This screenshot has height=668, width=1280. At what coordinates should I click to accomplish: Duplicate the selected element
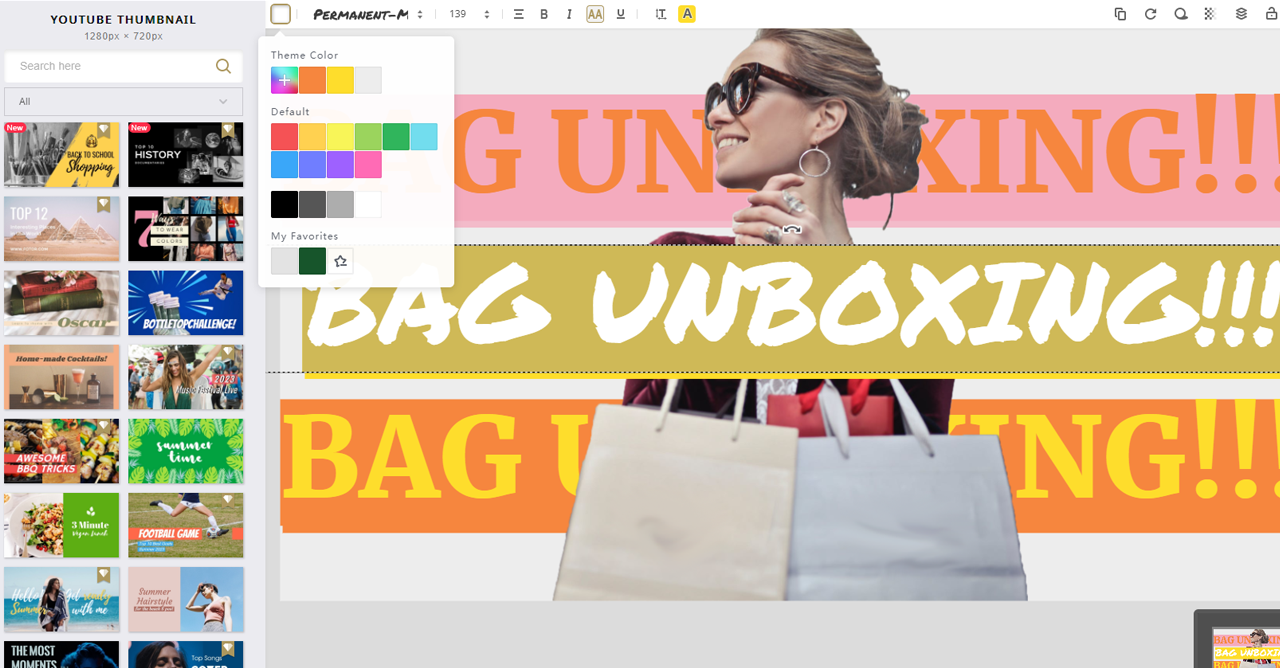click(1120, 14)
